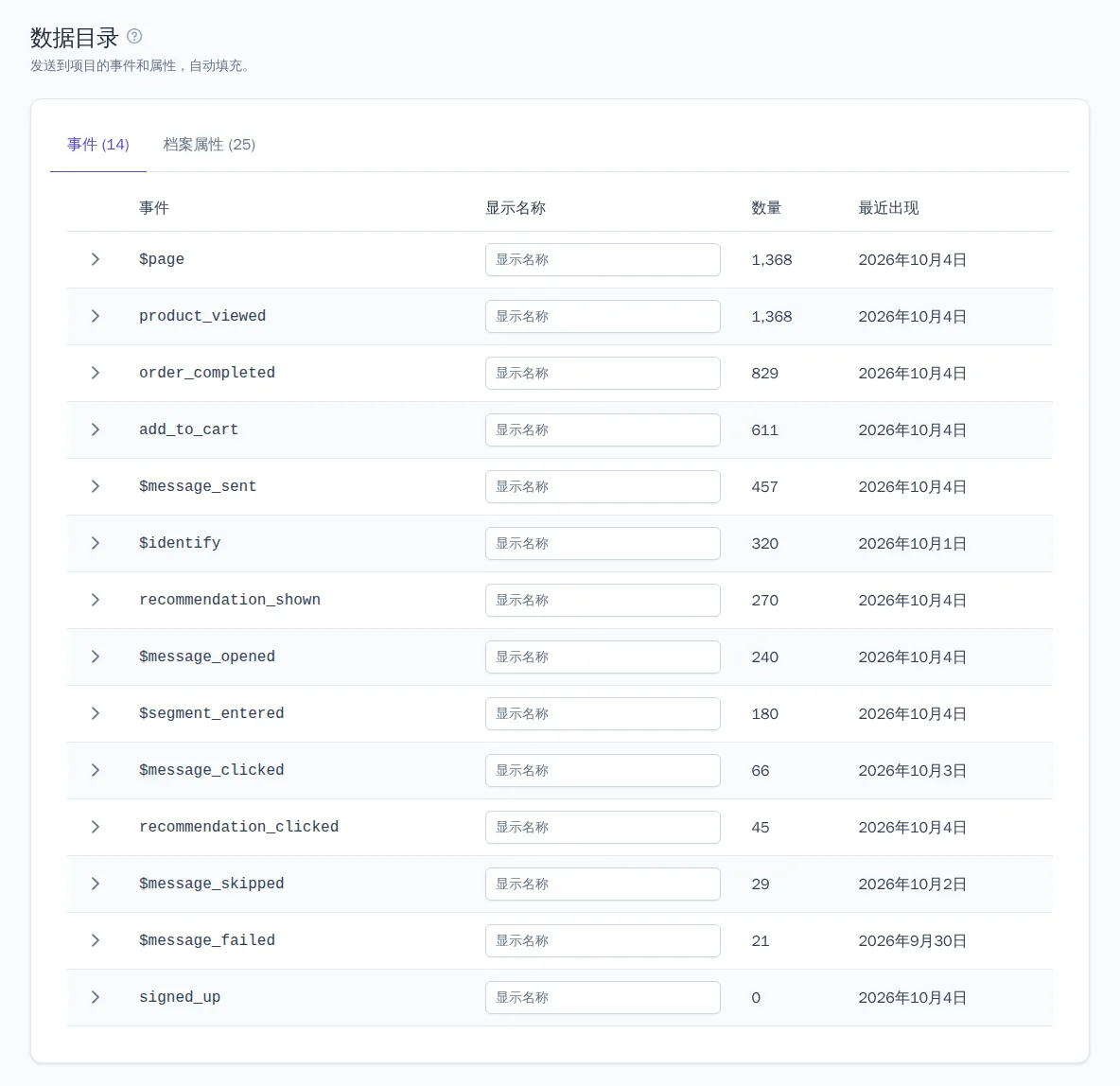This screenshot has width=1120, height=1086.
Task: Expand the $message_failed event row
Action: pos(95,940)
